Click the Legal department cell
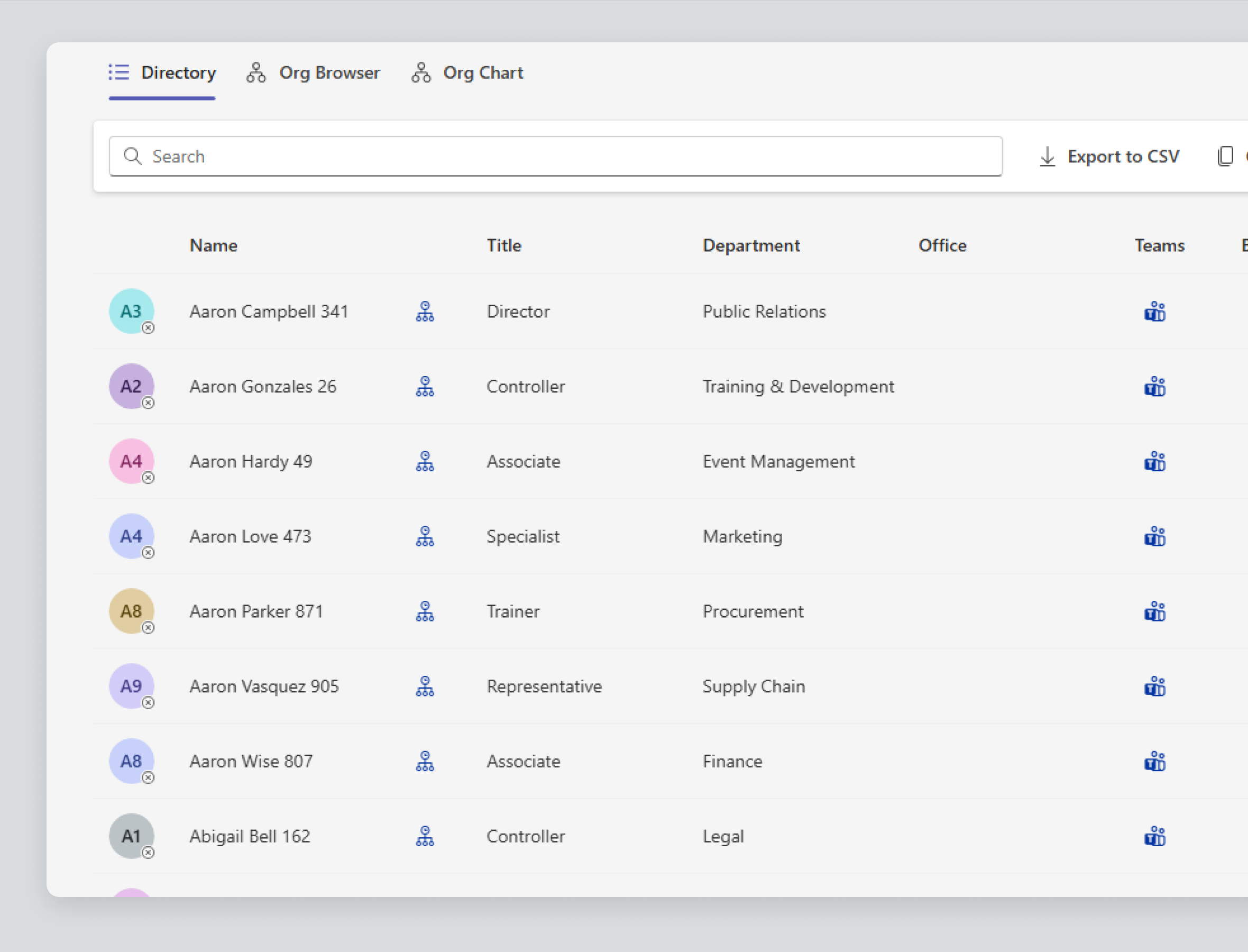The height and width of the screenshot is (952, 1248). click(723, 836)
